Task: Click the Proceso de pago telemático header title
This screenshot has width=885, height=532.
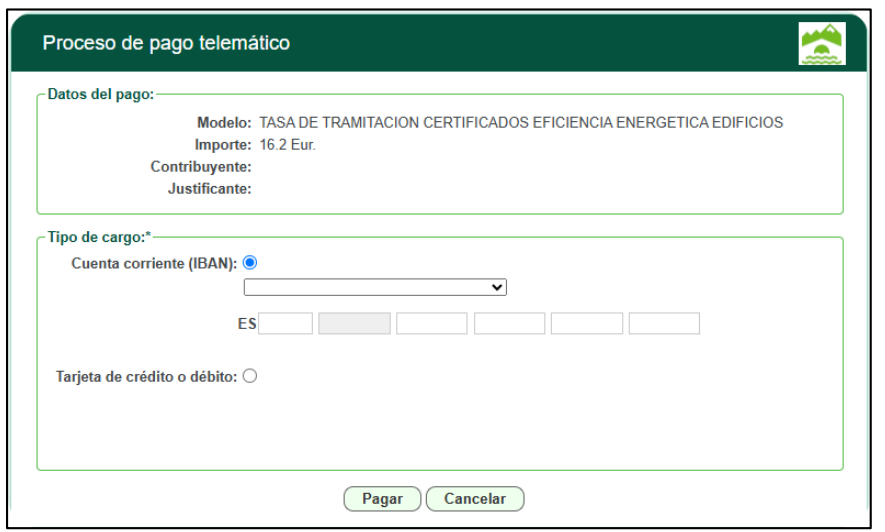Action: (x=166, y=44)
